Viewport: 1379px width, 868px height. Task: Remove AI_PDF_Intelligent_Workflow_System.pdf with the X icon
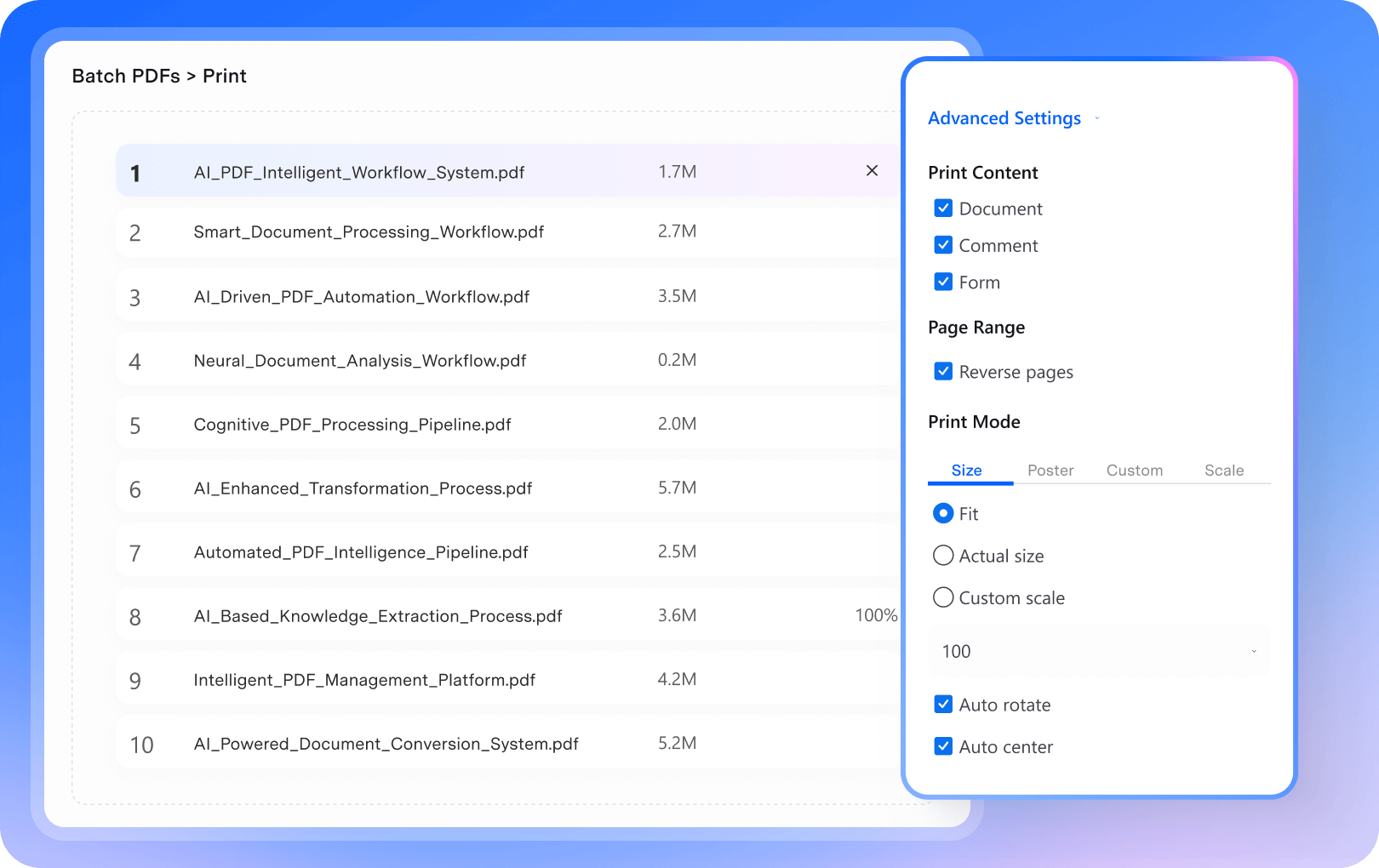tap(872, 170)
